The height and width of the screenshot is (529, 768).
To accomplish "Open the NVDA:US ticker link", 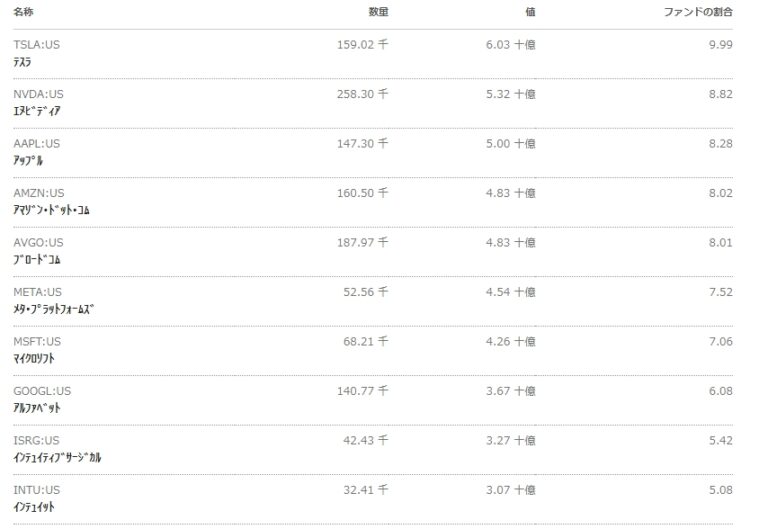I will coord(38,94).
